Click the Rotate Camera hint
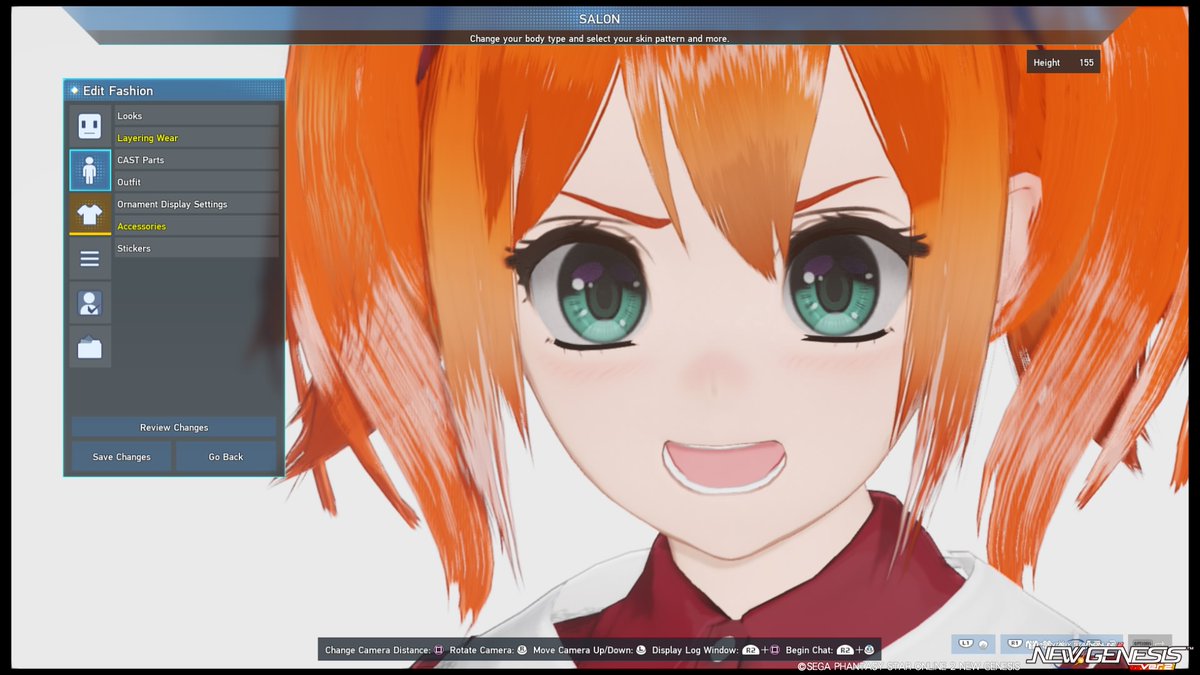This screenshot has height=675, width=1200. (x=488, y=650)
